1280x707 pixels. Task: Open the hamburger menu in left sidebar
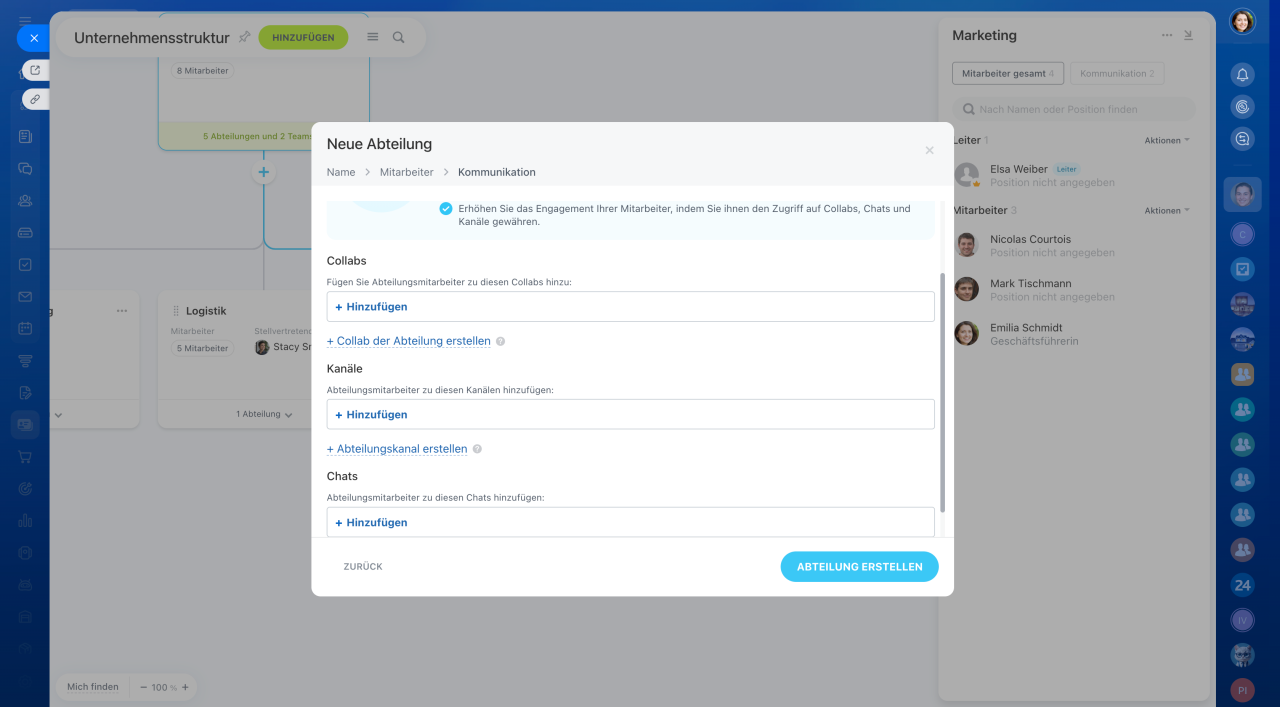coord(25,20)
